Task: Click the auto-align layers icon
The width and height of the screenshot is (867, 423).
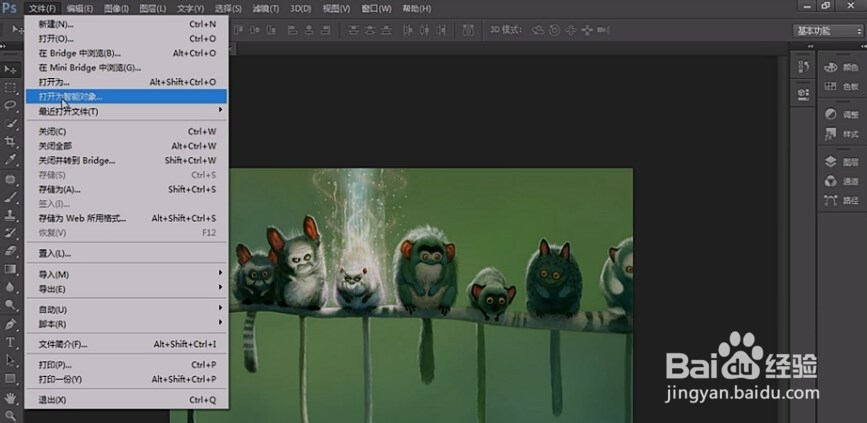Action: 468,30
